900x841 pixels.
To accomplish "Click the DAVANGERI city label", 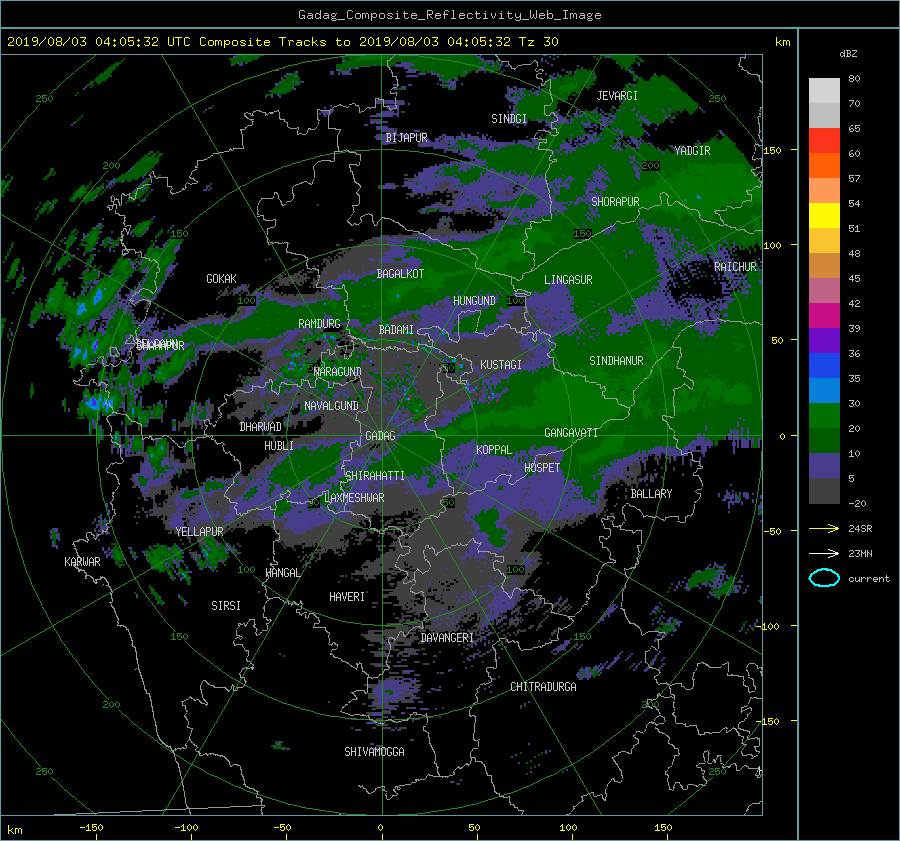I will click(x=447, y=638).
